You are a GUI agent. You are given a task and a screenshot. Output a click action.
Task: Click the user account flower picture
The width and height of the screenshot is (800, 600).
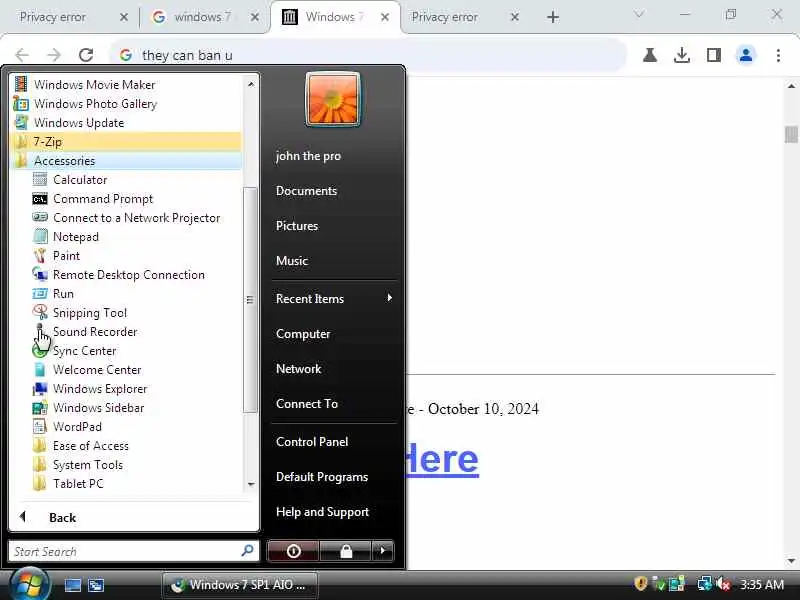pos(333,99)
